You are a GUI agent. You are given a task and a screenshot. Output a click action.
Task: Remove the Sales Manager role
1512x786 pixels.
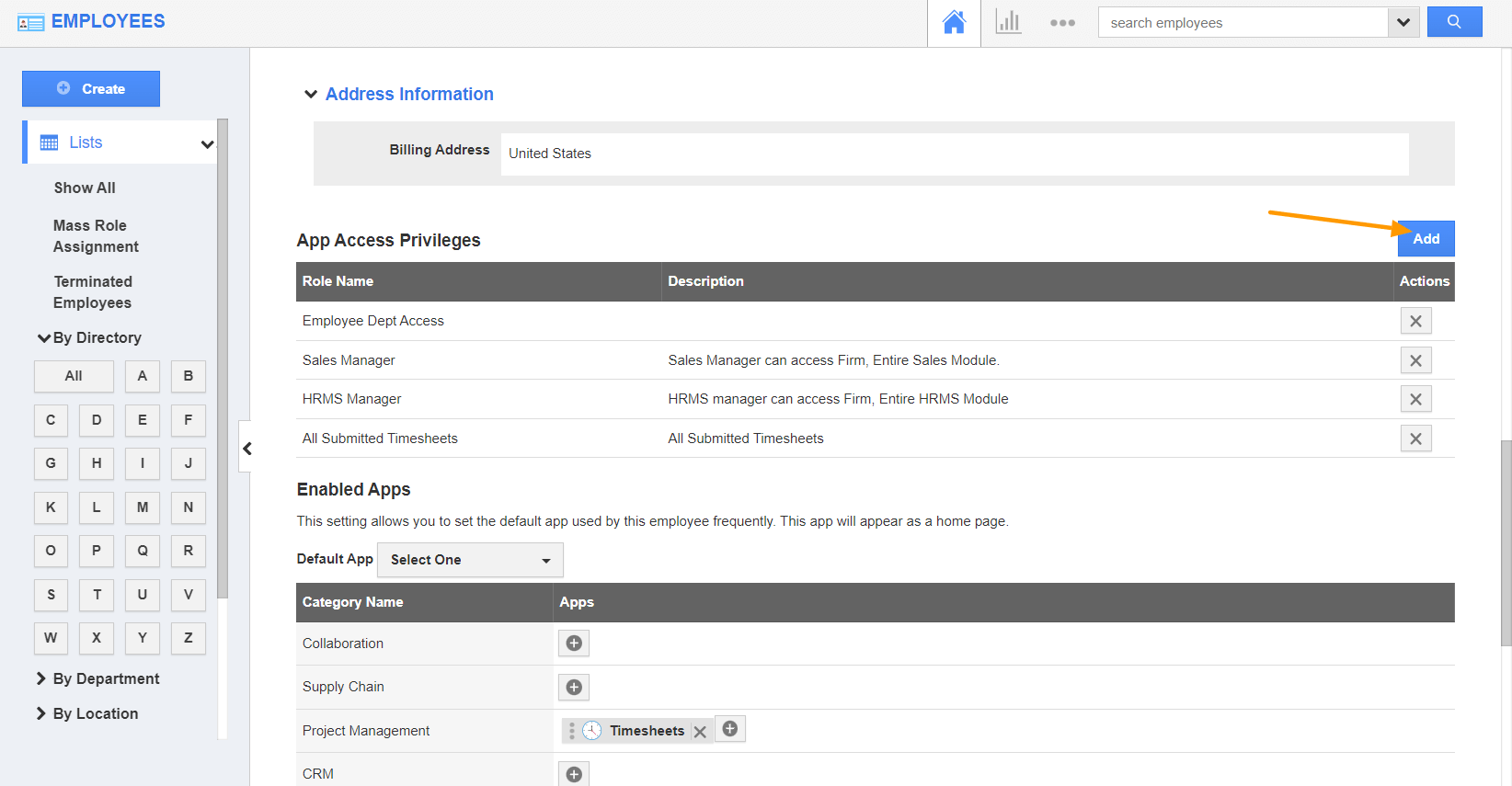(1415, 360)
